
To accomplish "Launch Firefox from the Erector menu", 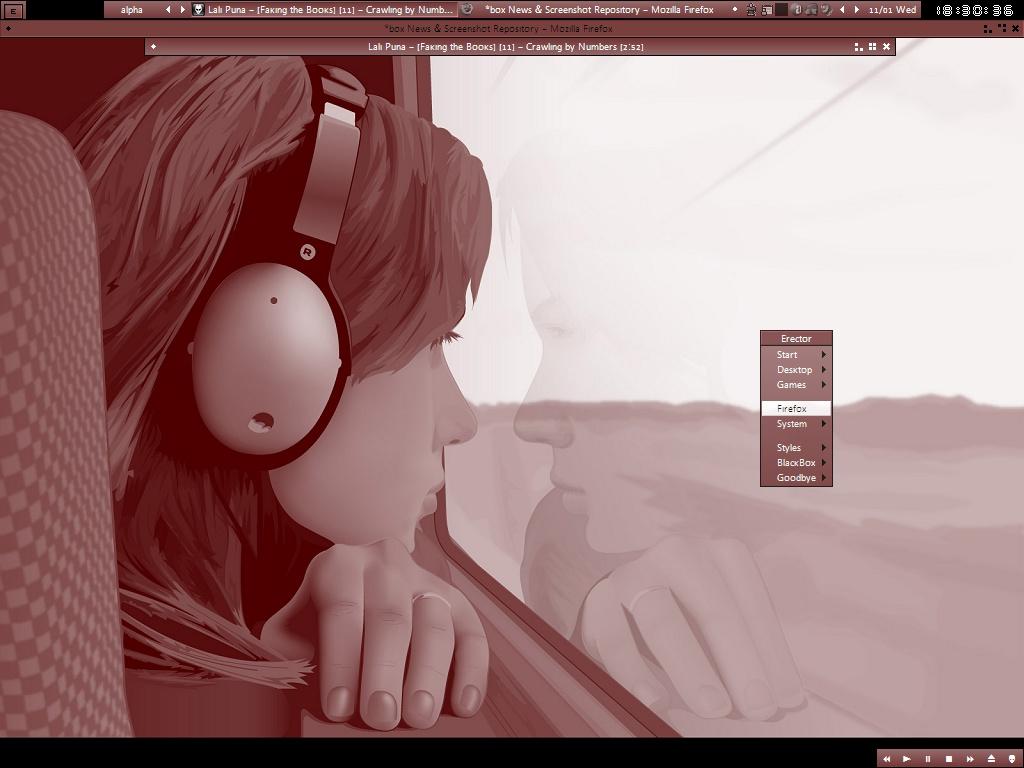I will coord(796,408).
